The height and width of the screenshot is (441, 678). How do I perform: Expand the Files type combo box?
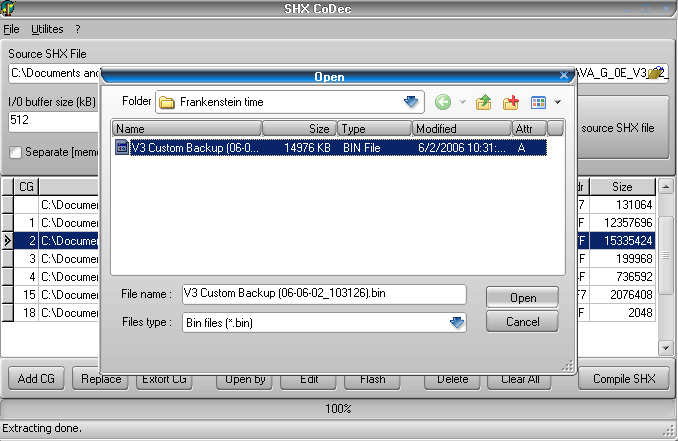click(x=457, y=323)
